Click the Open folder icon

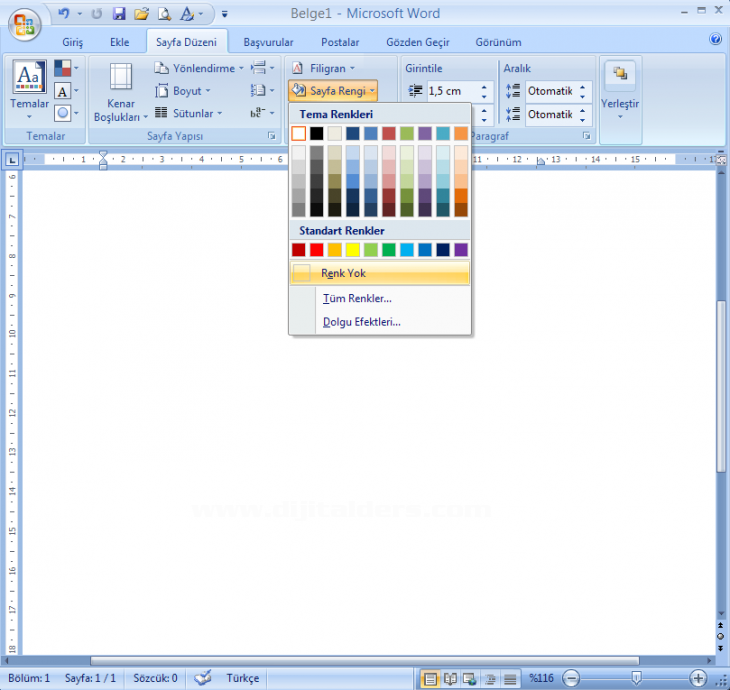pyautogui.click(x=142, y=14)
